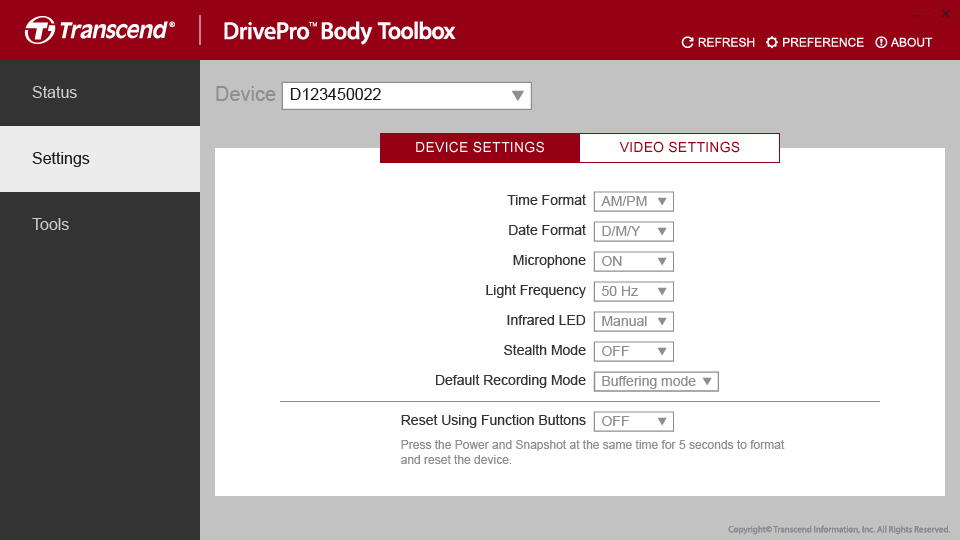Click the Press the Power and Snapshot description
960x540 pixels.
tap(592, 452)
